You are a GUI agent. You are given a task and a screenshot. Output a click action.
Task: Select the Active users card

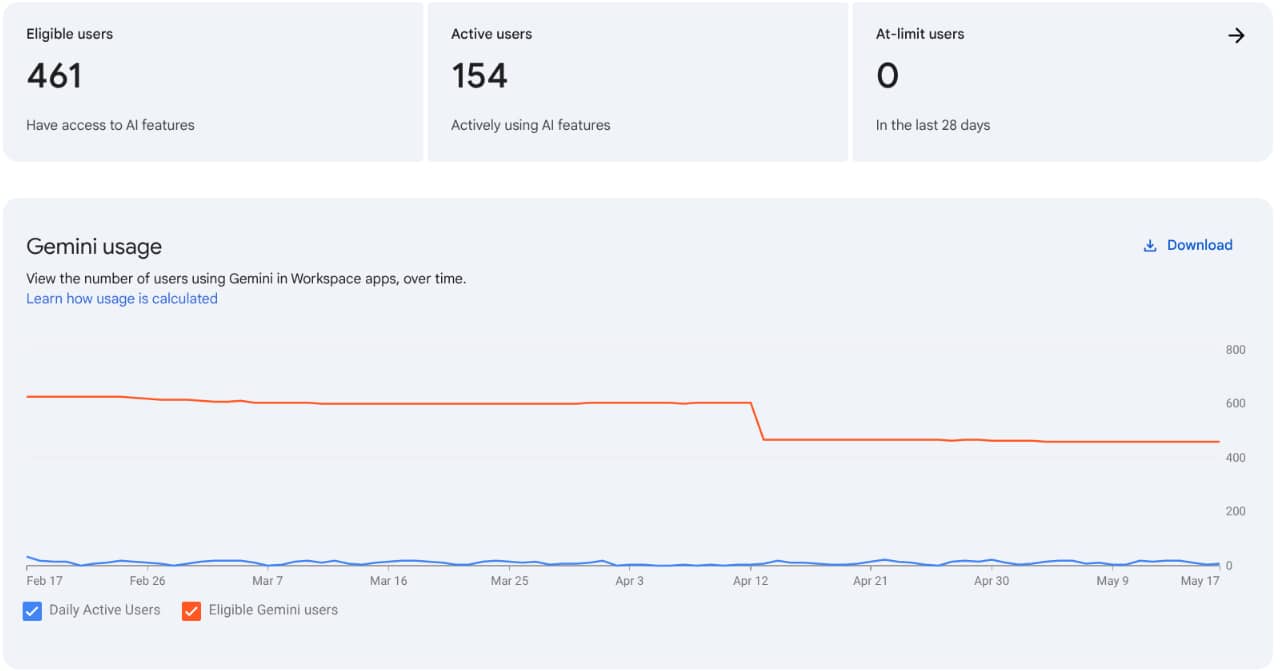(x=638, y=81)
